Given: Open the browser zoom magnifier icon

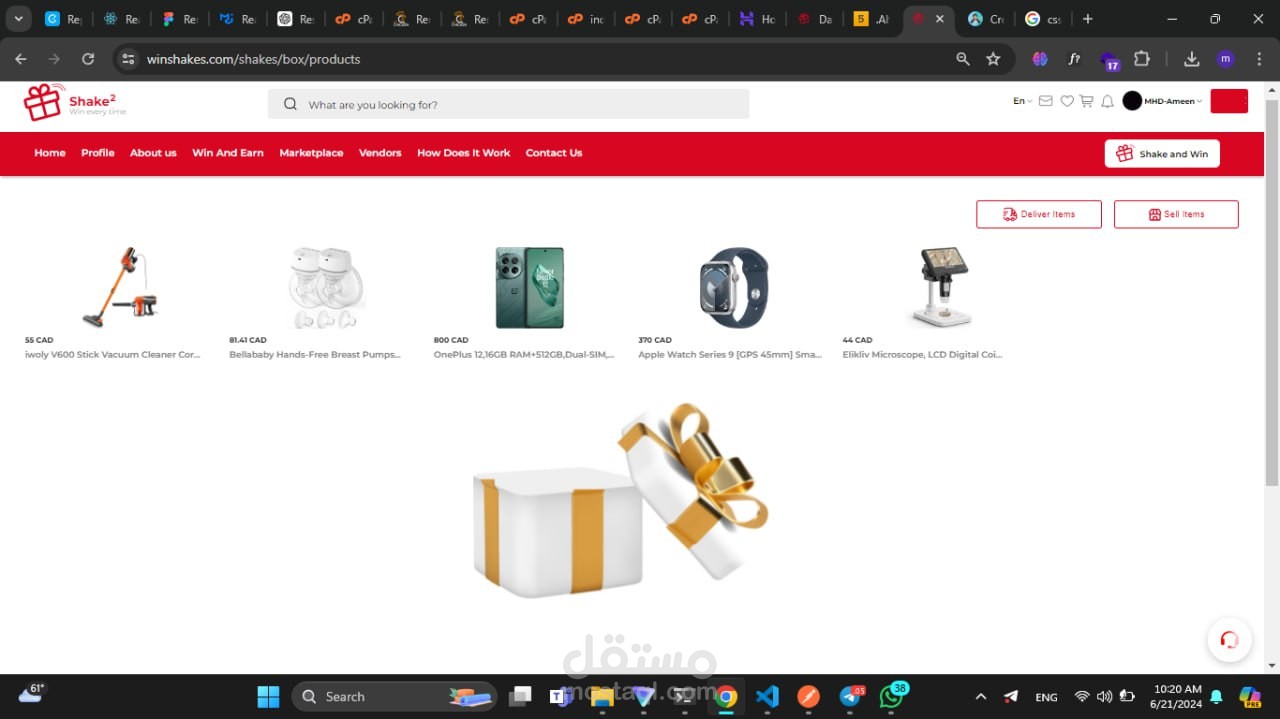Looking at the screenshot, I should click(x=963, y=59).
